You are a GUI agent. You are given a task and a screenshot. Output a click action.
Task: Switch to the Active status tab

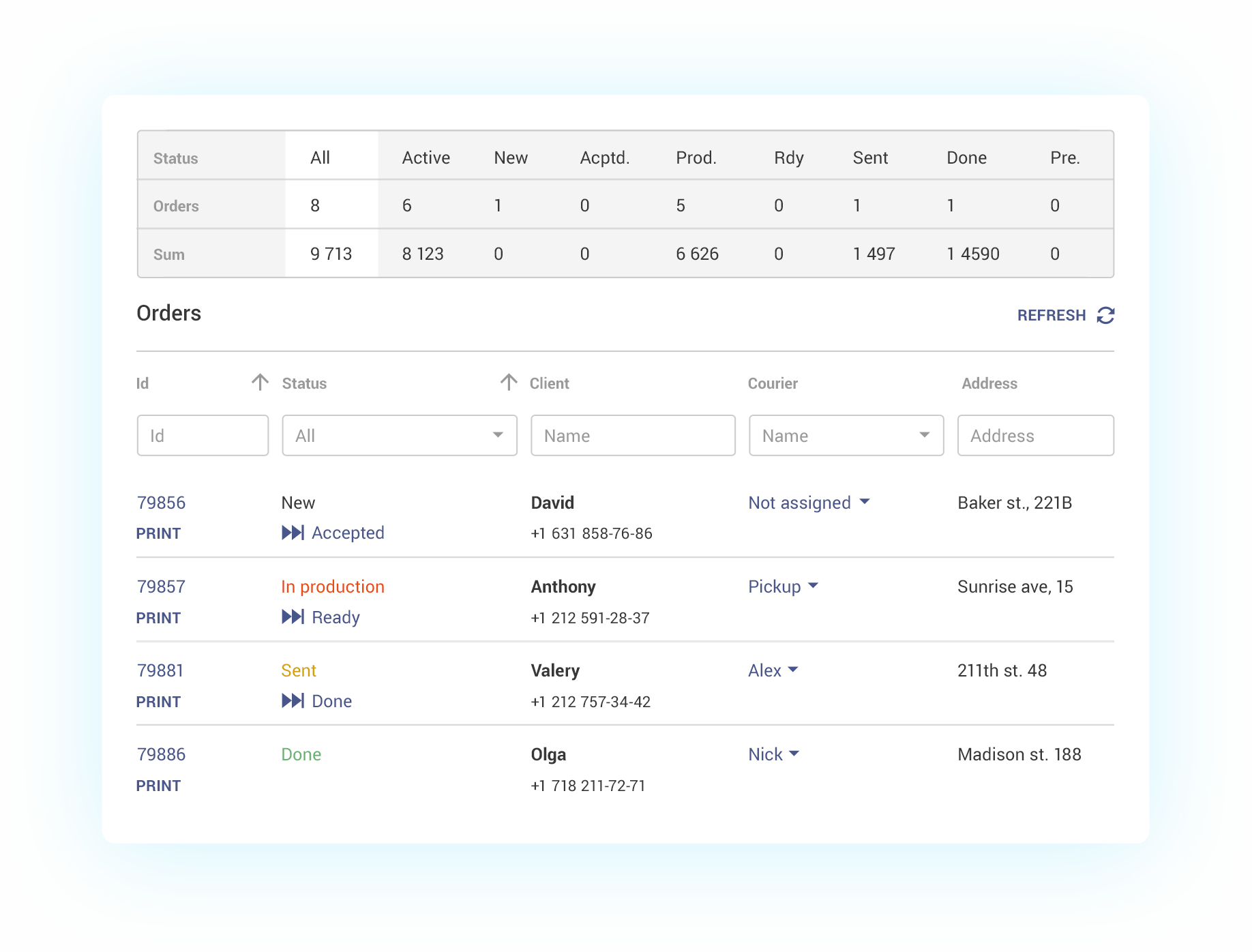coord(426,158)
